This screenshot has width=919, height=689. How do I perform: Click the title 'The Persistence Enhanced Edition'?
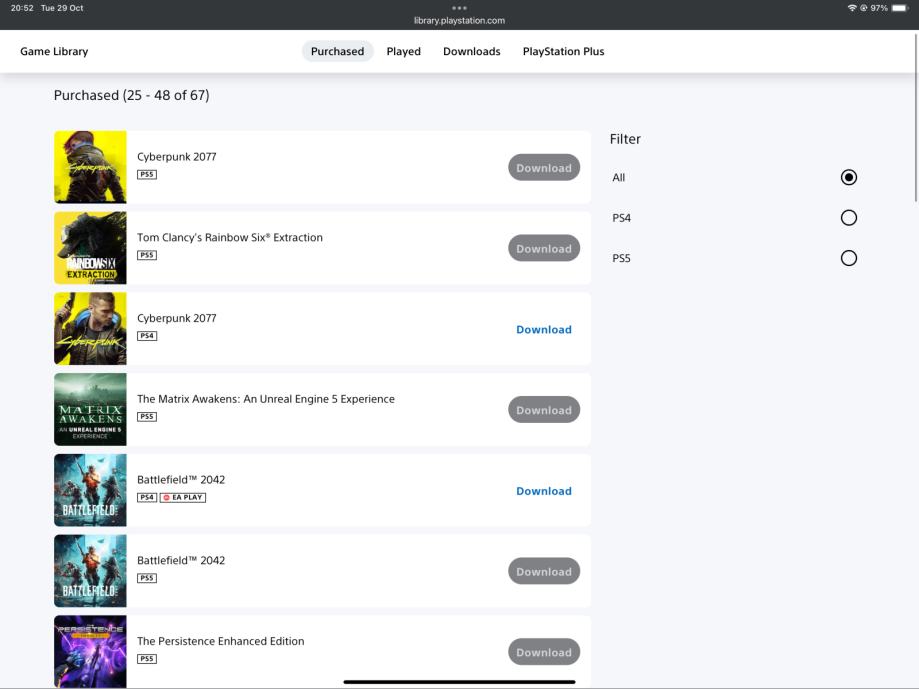pos(220,642)
